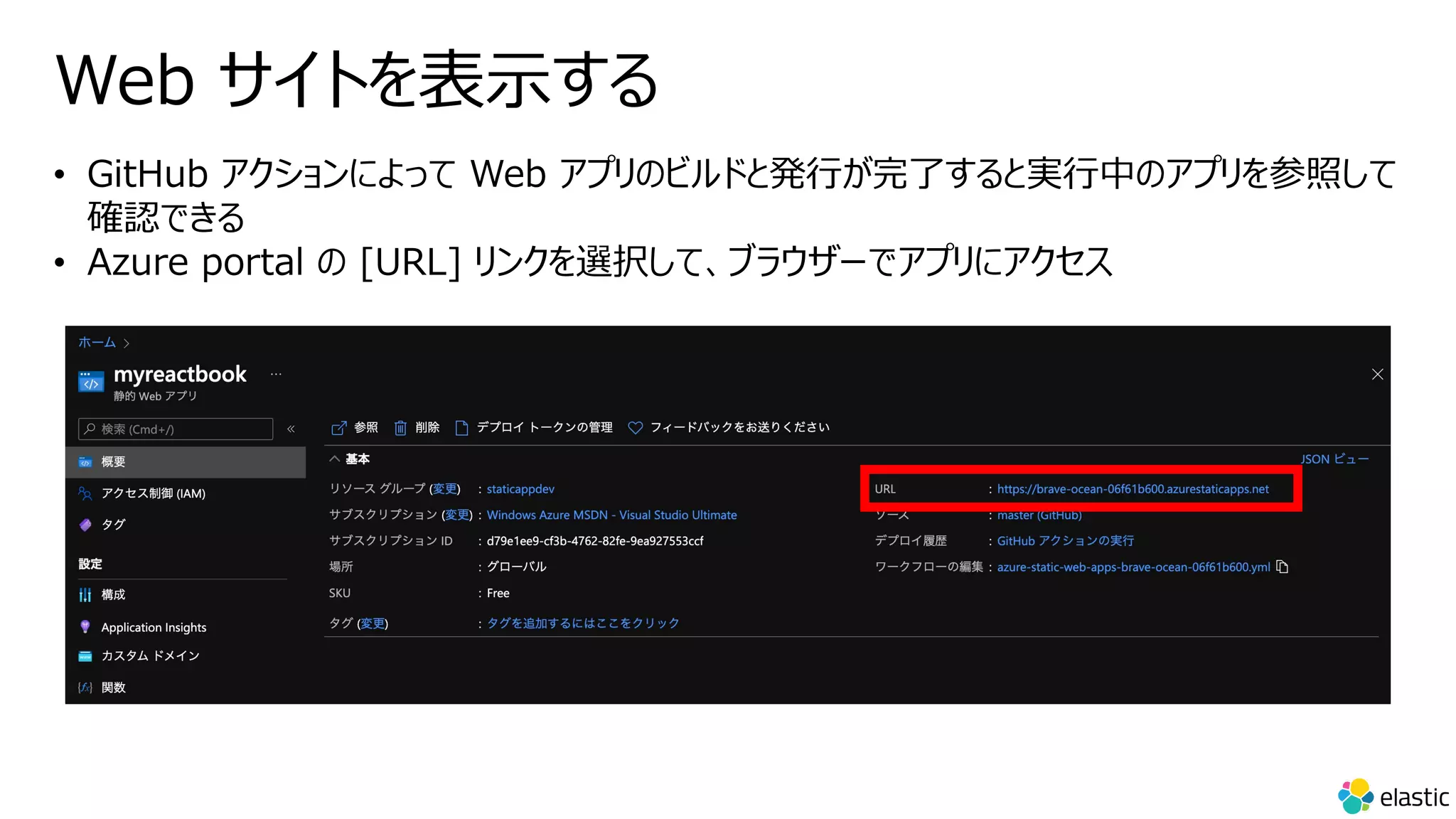The image size is (1456, 819).
Task: Open the more options ellipsis beside myreactbook
Action: click(x=276, y=374)
